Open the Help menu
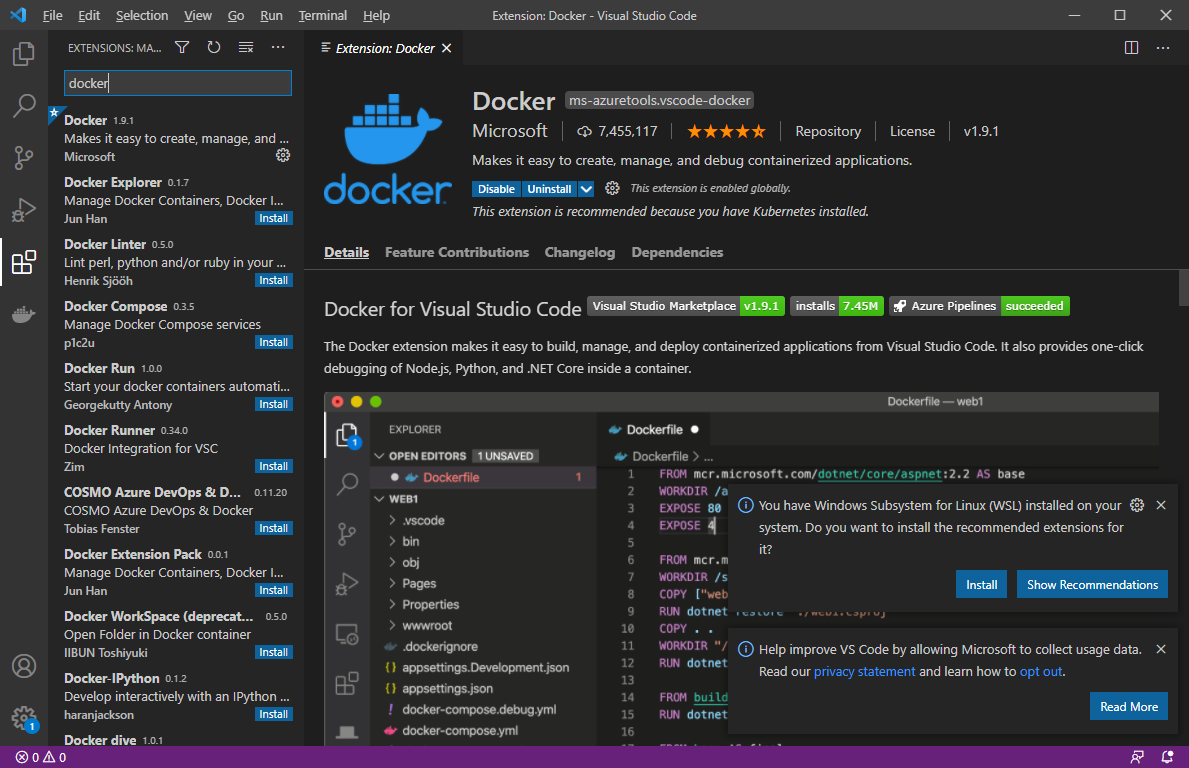 tap(376, 15)
